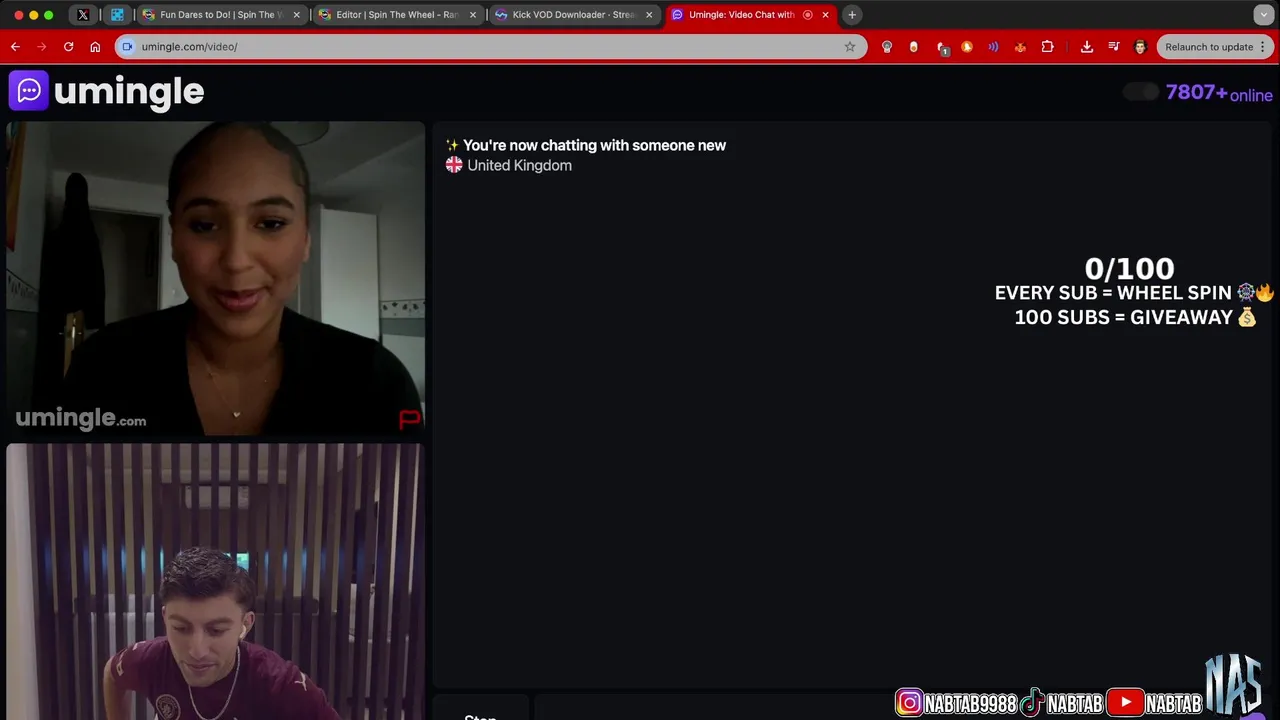
Task: Click the United Kingdom country label
Action: (519, 166)
